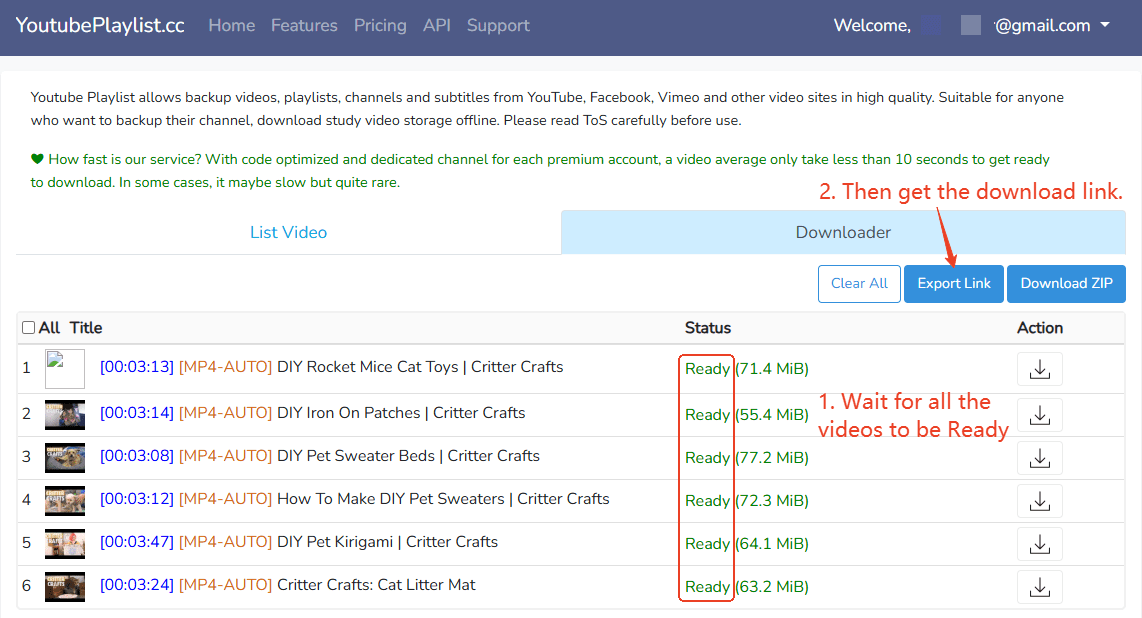Viewport: 1142px width, 618px height.
Task: Open the API page link
Action: click(x=436, y=26)
